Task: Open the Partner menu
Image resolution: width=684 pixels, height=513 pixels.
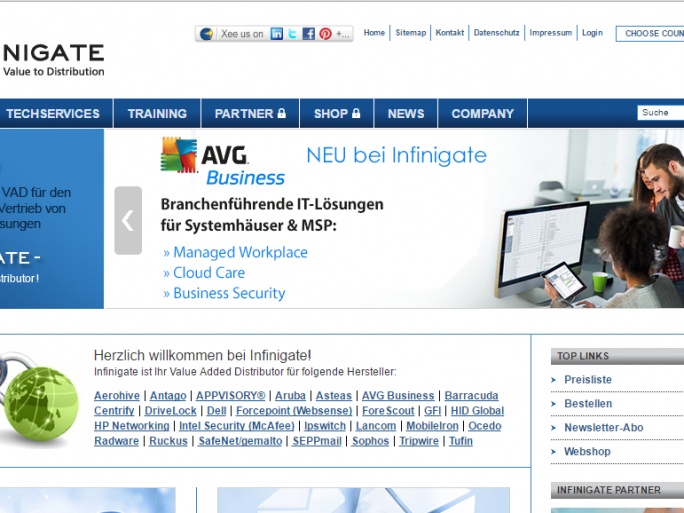Action: point(250,113)
